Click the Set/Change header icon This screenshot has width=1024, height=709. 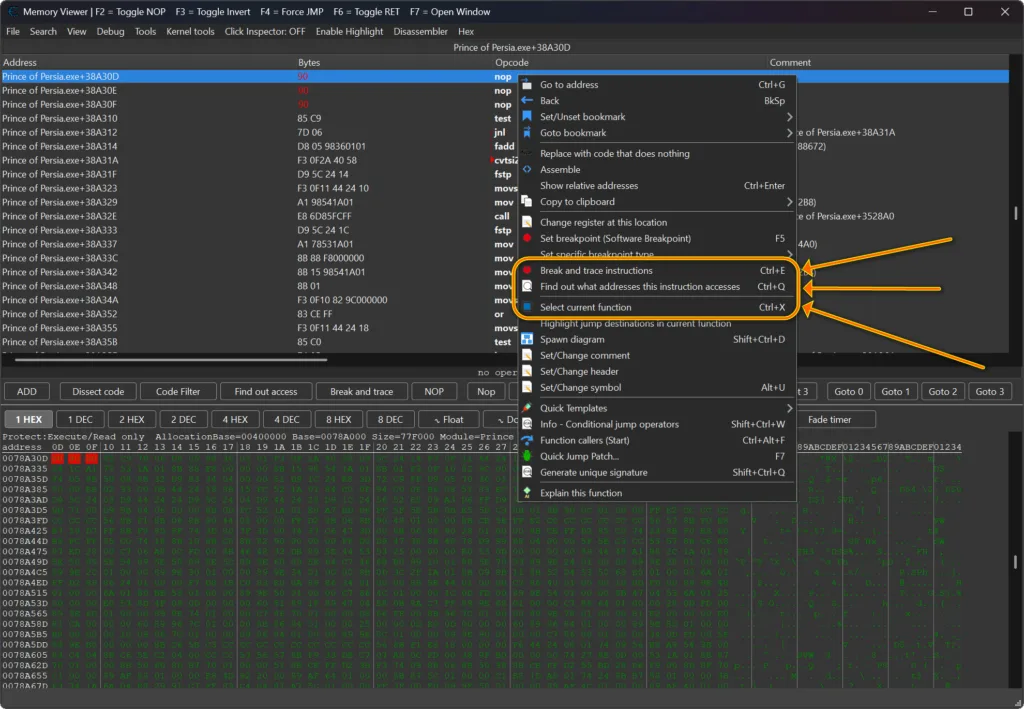[x=527, y=371]
